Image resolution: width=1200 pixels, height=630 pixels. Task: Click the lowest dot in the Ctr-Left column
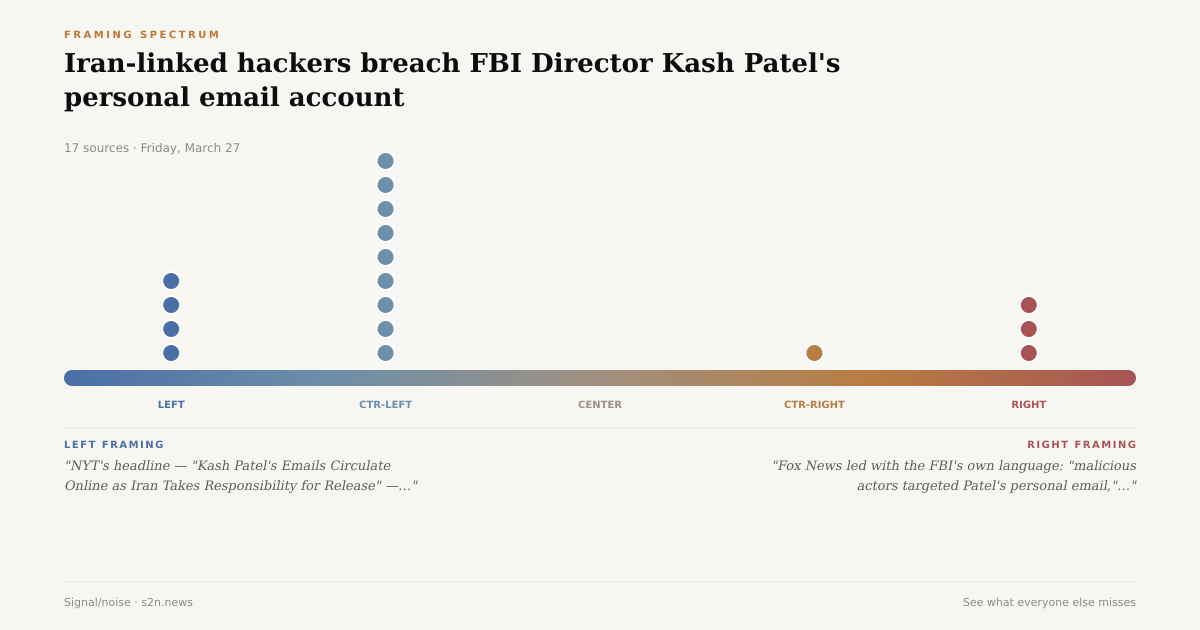[385, 353]
